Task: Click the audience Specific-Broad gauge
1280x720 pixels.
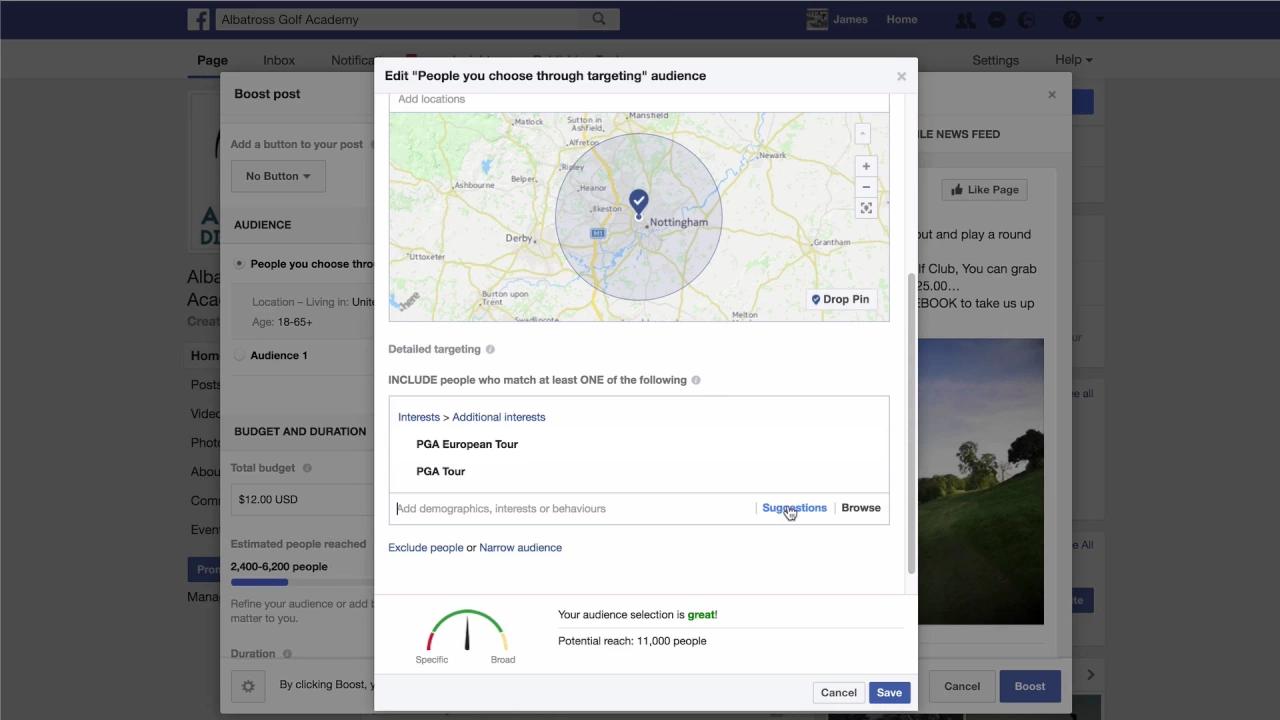Action: (467, 631)
